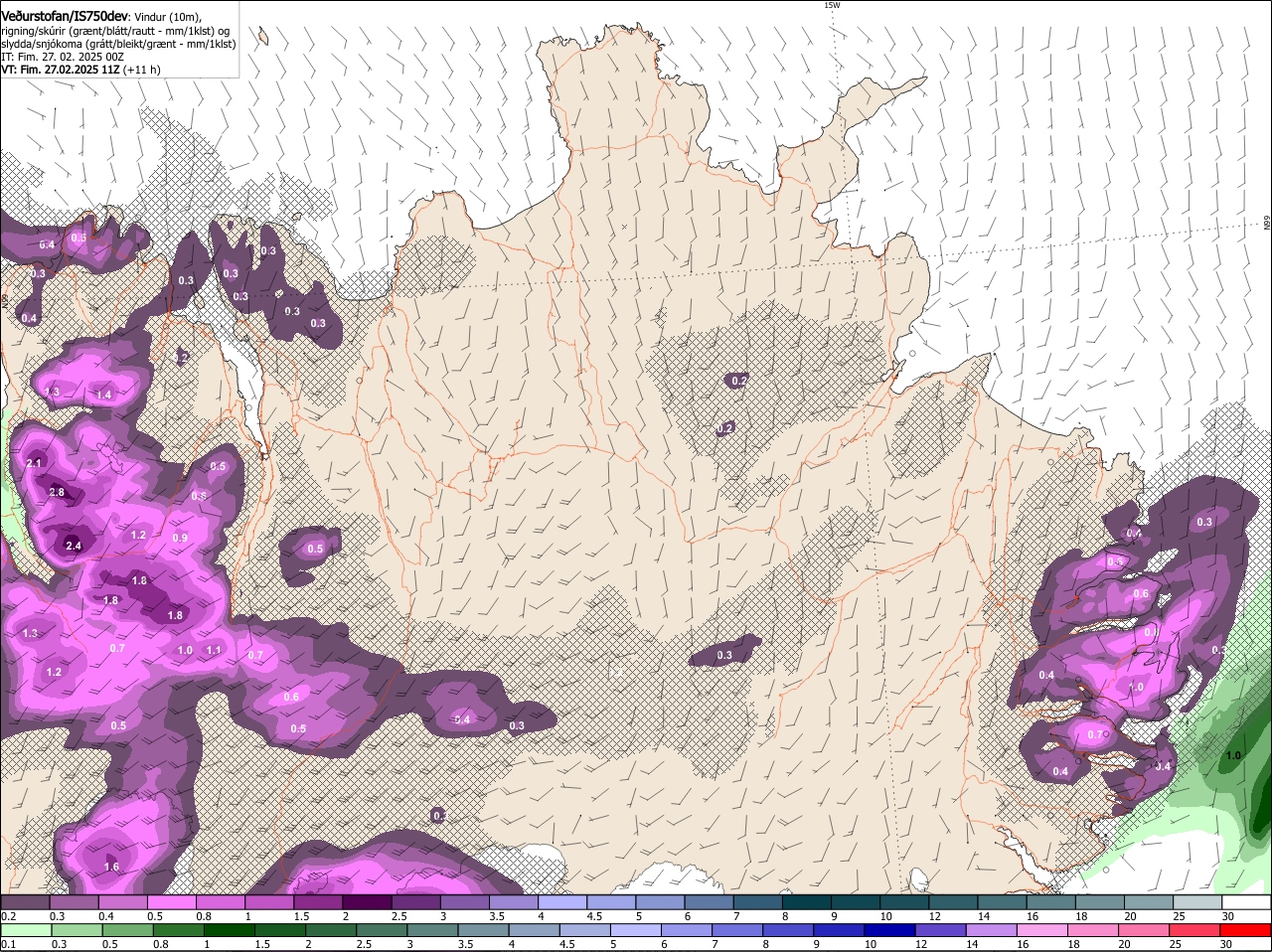Click the 0.1 label in lower legend
Image resolution: width=1272 pixels, height=952 pixels.
[x=8, y=944]
